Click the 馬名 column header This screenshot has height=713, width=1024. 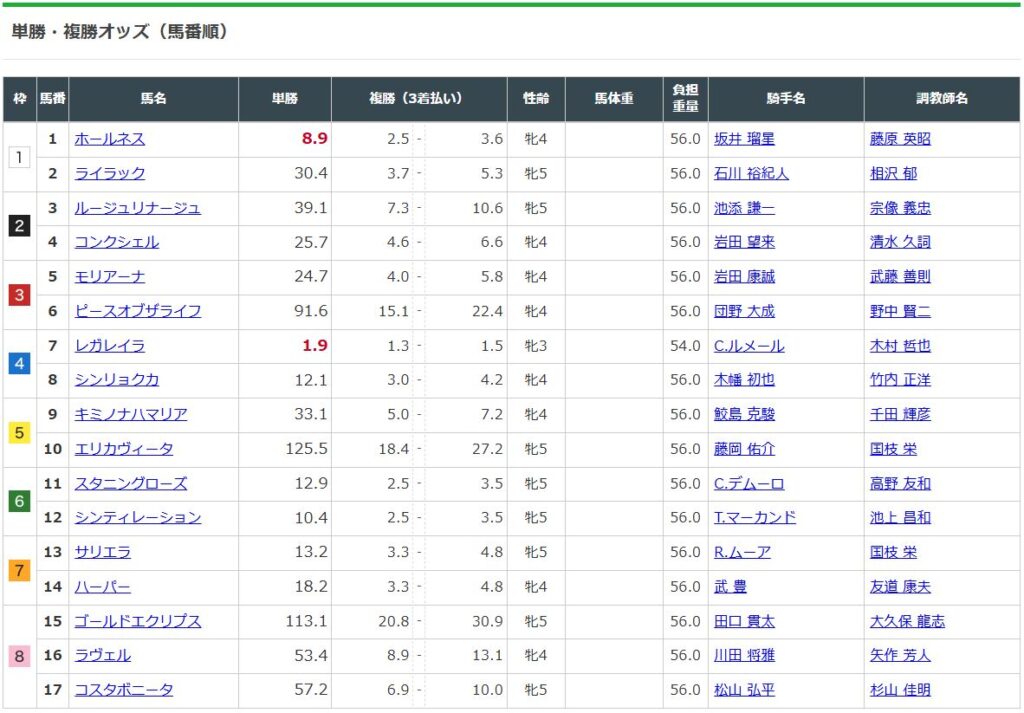pyautogui.click(x=153, y=99)
